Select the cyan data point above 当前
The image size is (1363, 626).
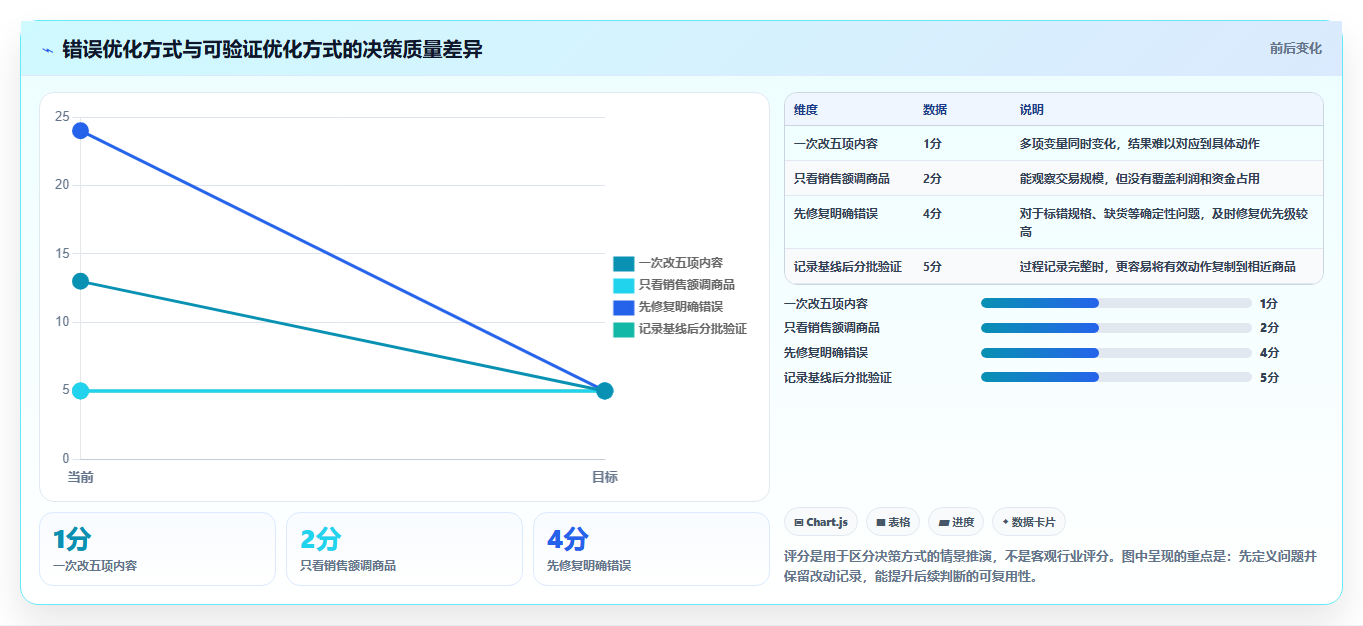click(x=81, y=391)
